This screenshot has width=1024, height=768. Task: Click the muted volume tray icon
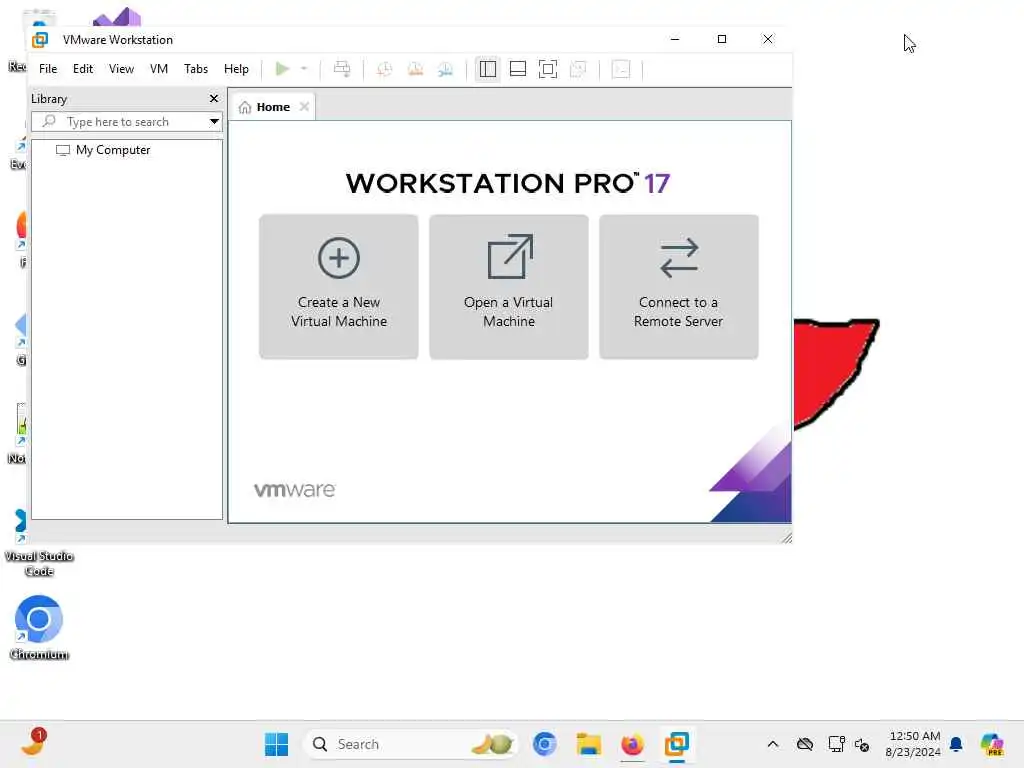tap(861, 744)
